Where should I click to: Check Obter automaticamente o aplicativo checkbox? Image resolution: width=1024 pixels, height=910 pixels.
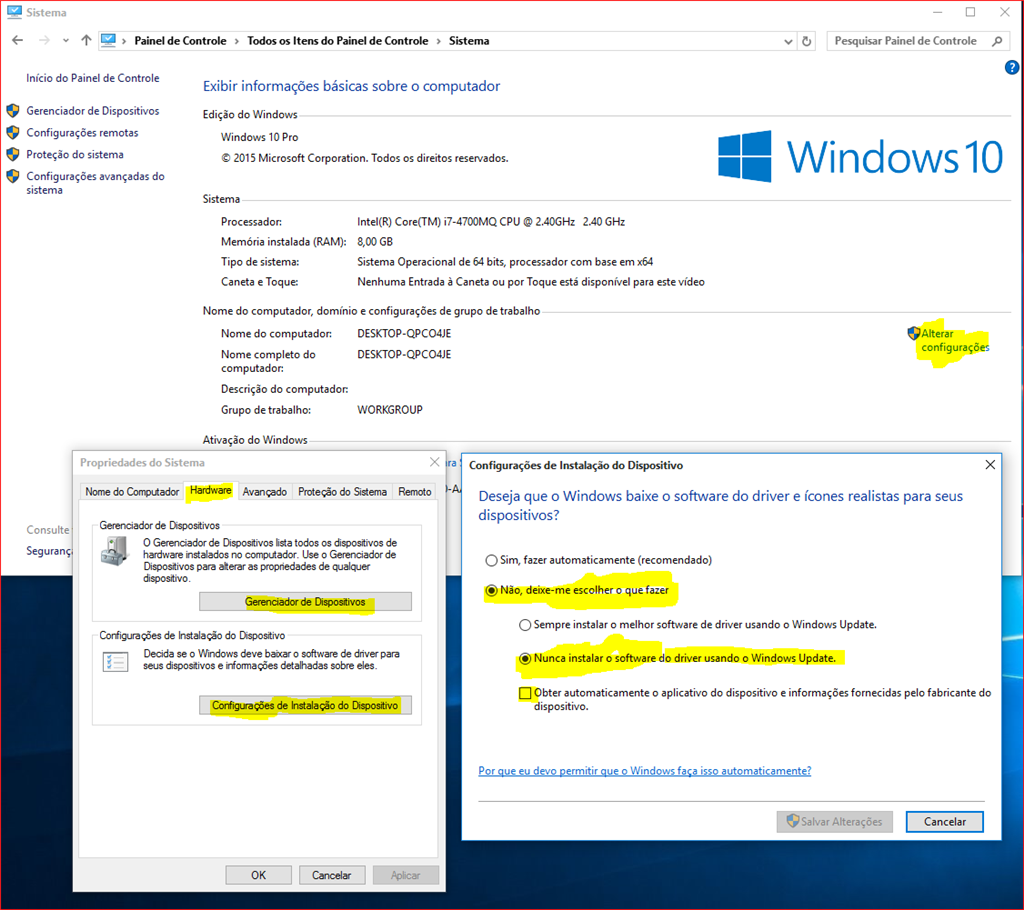click(525, 693)
